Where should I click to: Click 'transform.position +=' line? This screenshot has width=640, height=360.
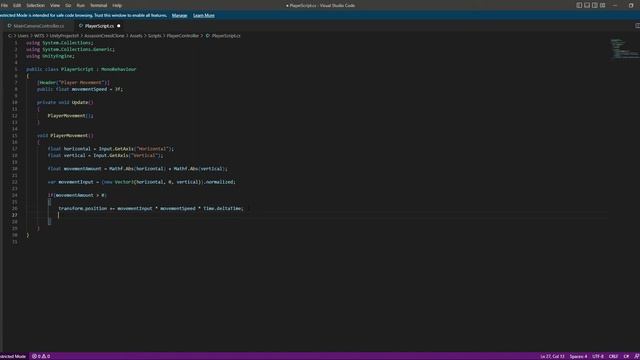pos(151,209)
